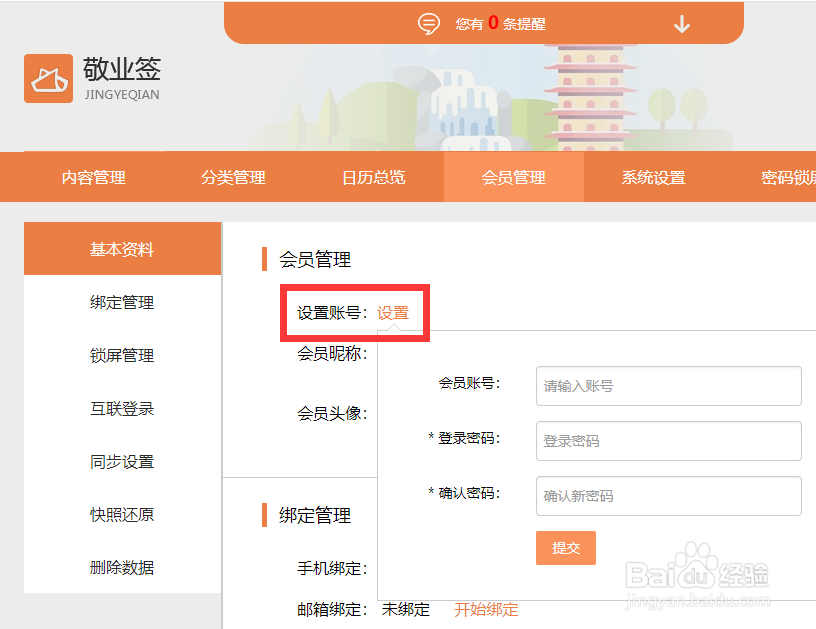Image resolution: width=816 pixels, height=629 pixels.
Task: Go to 互联登录 settings
Action: 121,409
